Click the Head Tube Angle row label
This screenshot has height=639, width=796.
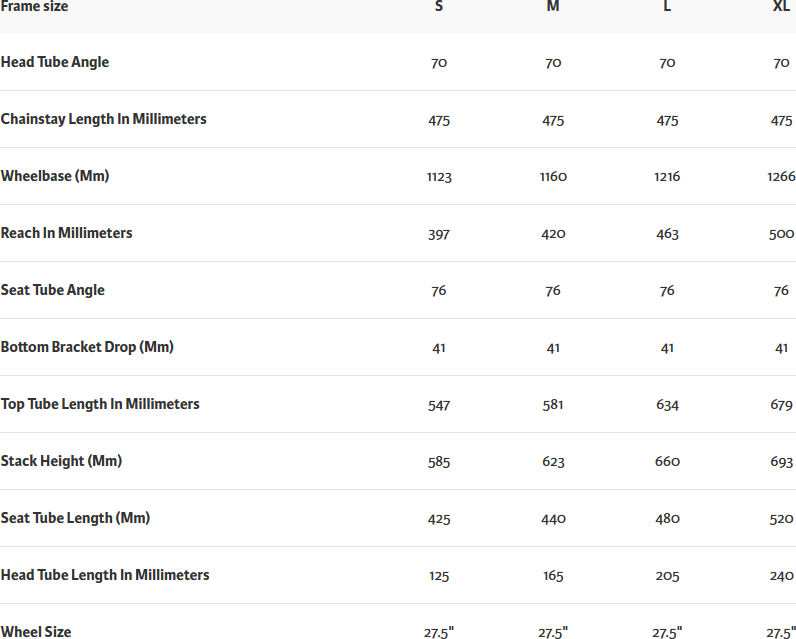pyautogui.click(x=55, y=62)
